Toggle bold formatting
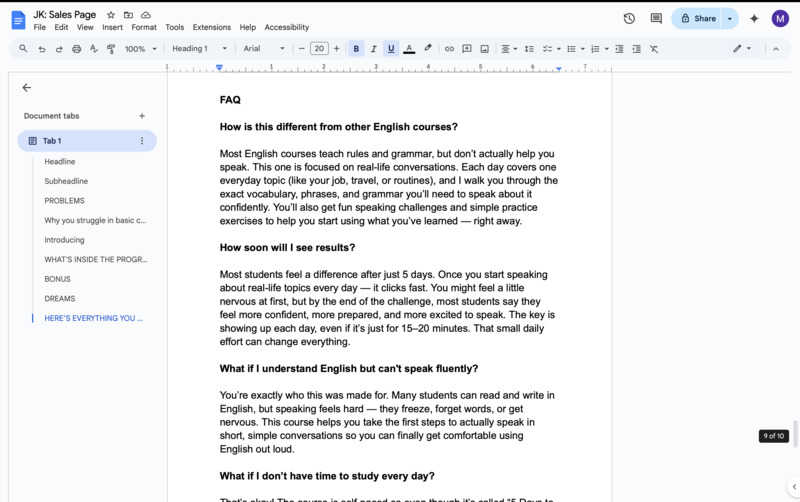 [x=356, y=49]
